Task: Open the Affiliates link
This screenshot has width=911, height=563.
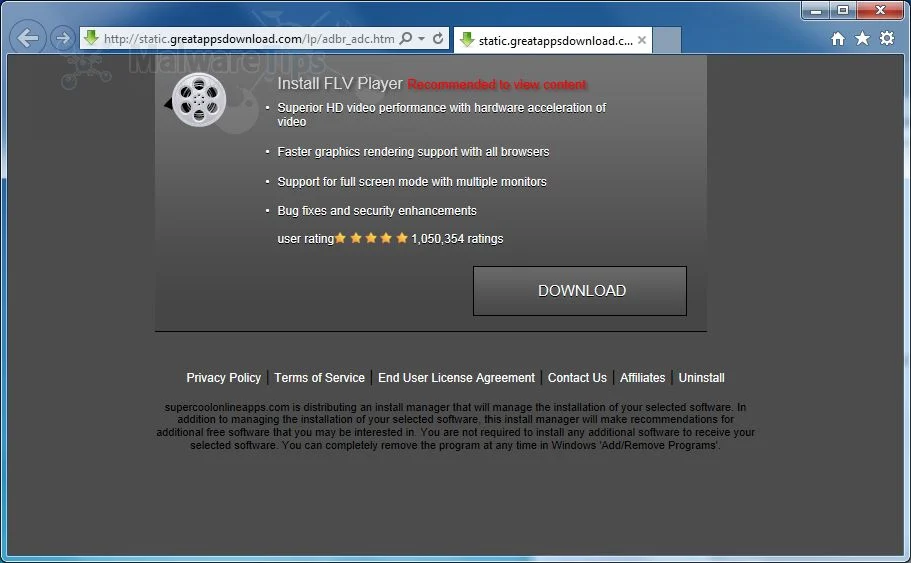Action: (643, 378)
